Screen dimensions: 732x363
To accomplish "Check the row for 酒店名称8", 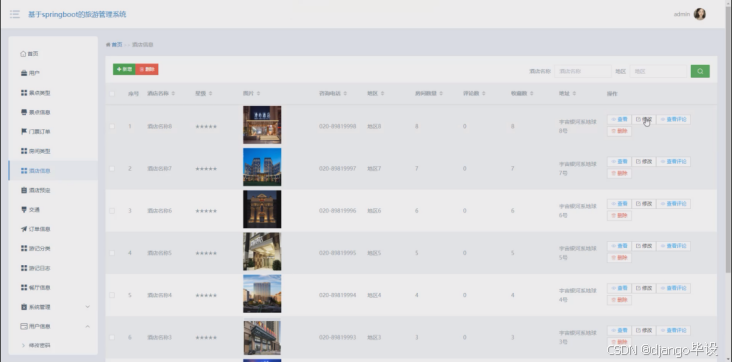I will (x=112, y=126).
